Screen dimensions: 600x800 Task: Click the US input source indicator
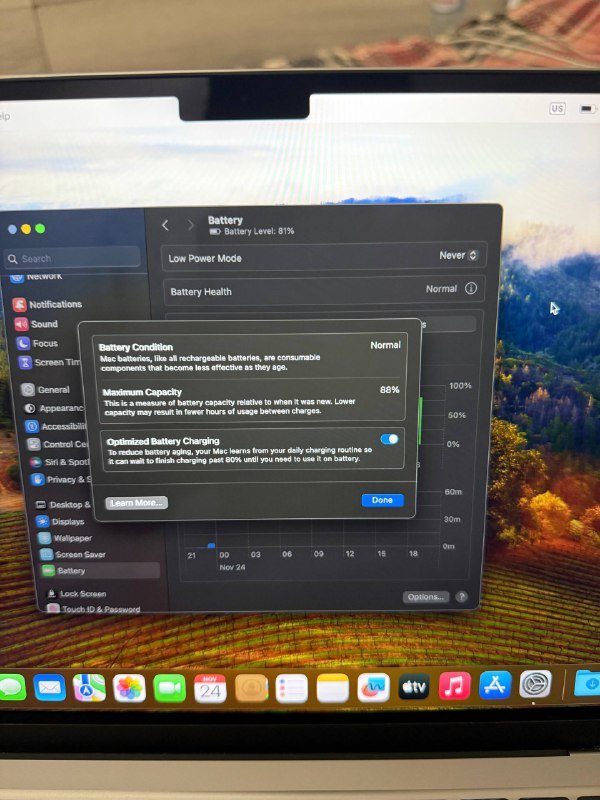(557, 109)
